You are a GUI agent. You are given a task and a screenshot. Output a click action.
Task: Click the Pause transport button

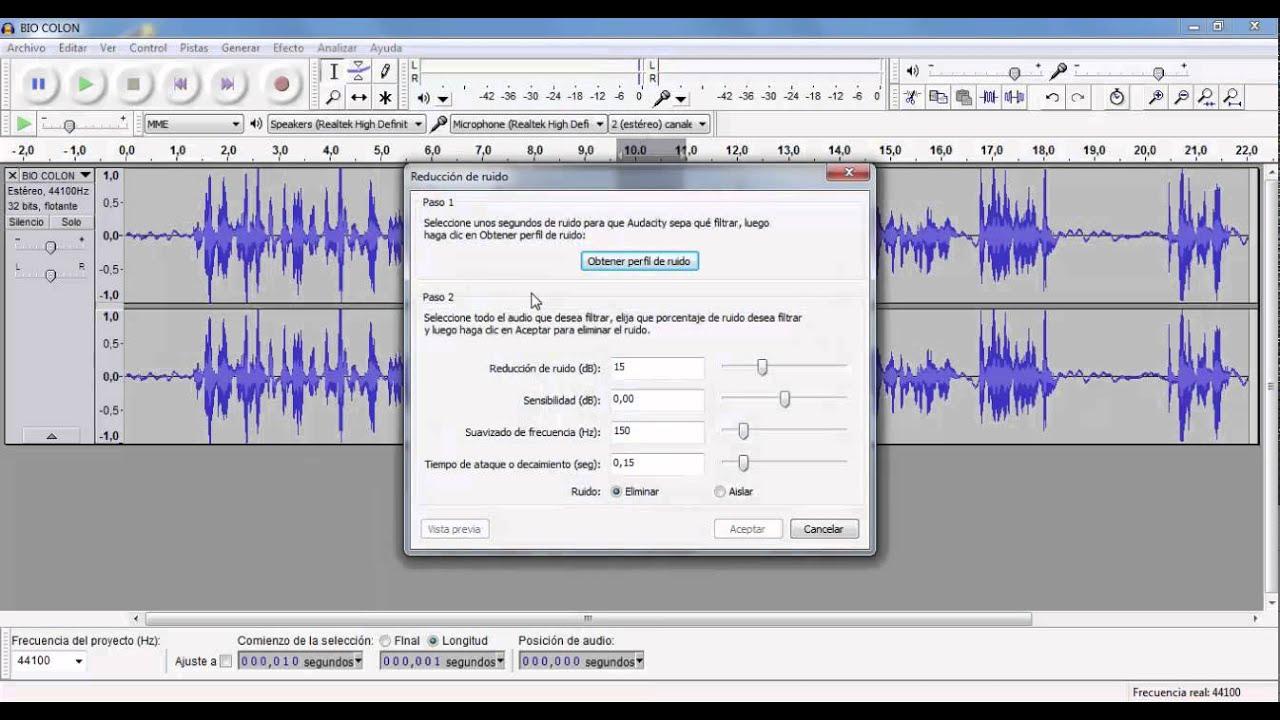click(38, 85)
